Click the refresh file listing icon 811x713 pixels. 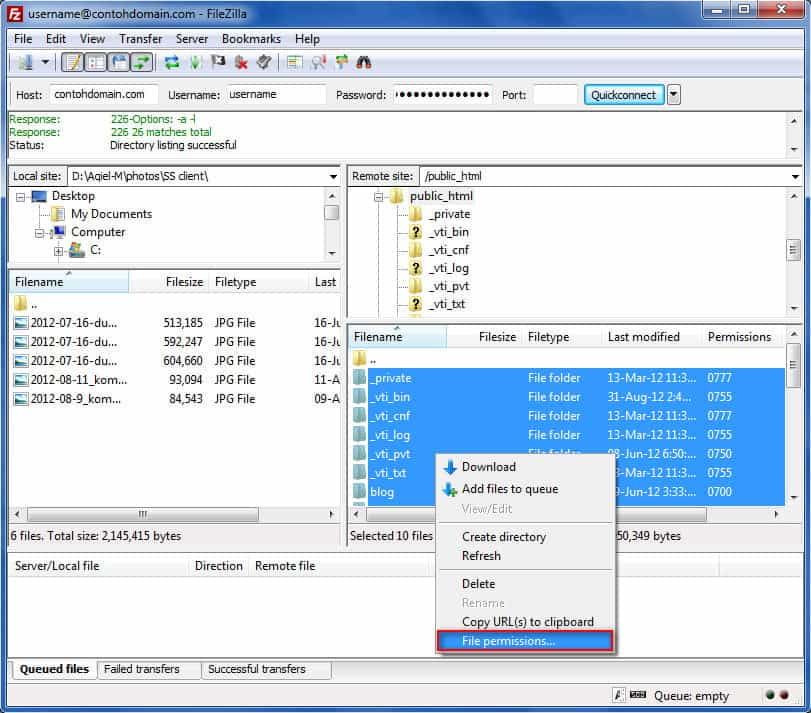[x=172, y=62]
